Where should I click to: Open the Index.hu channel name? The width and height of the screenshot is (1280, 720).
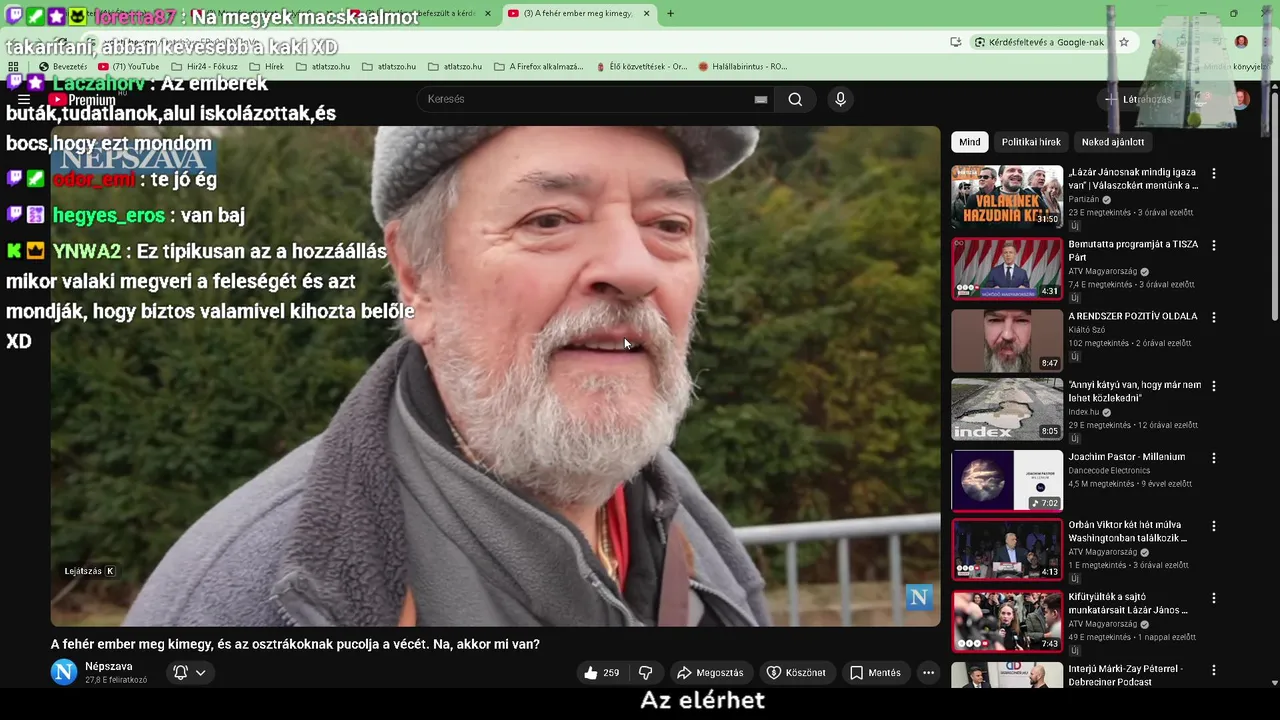click(1084, 411)
